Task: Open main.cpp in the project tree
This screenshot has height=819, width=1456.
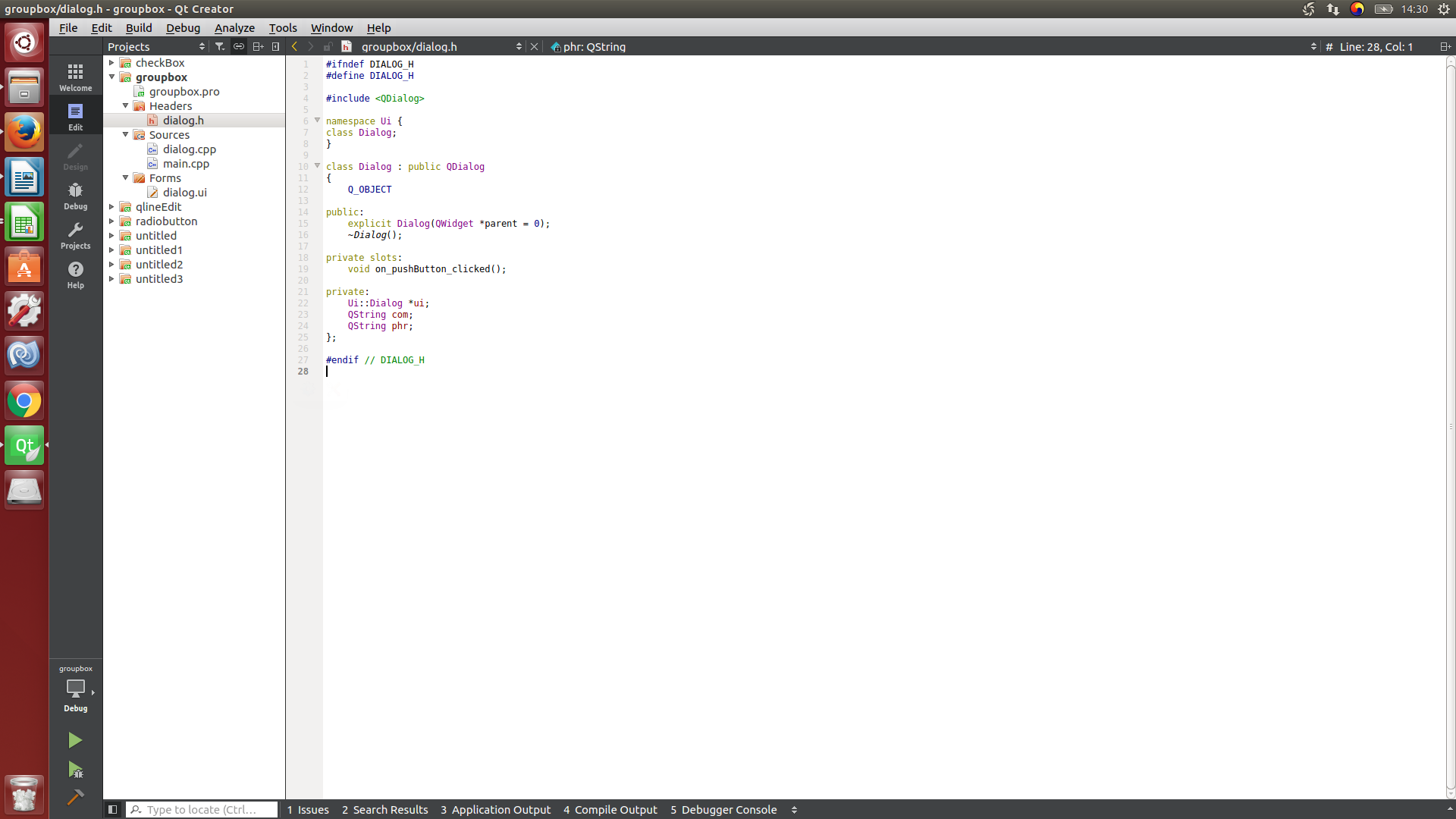Action: tap(186, 164)
